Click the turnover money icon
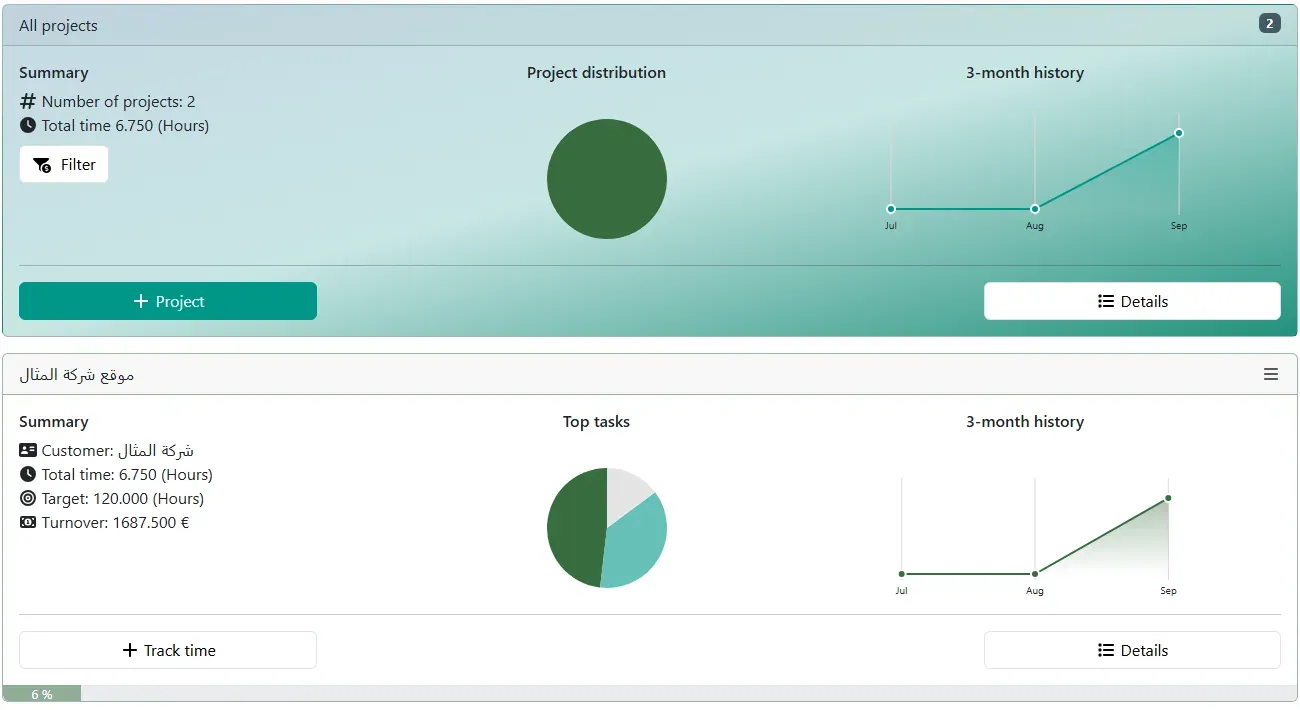 point(28,522)
